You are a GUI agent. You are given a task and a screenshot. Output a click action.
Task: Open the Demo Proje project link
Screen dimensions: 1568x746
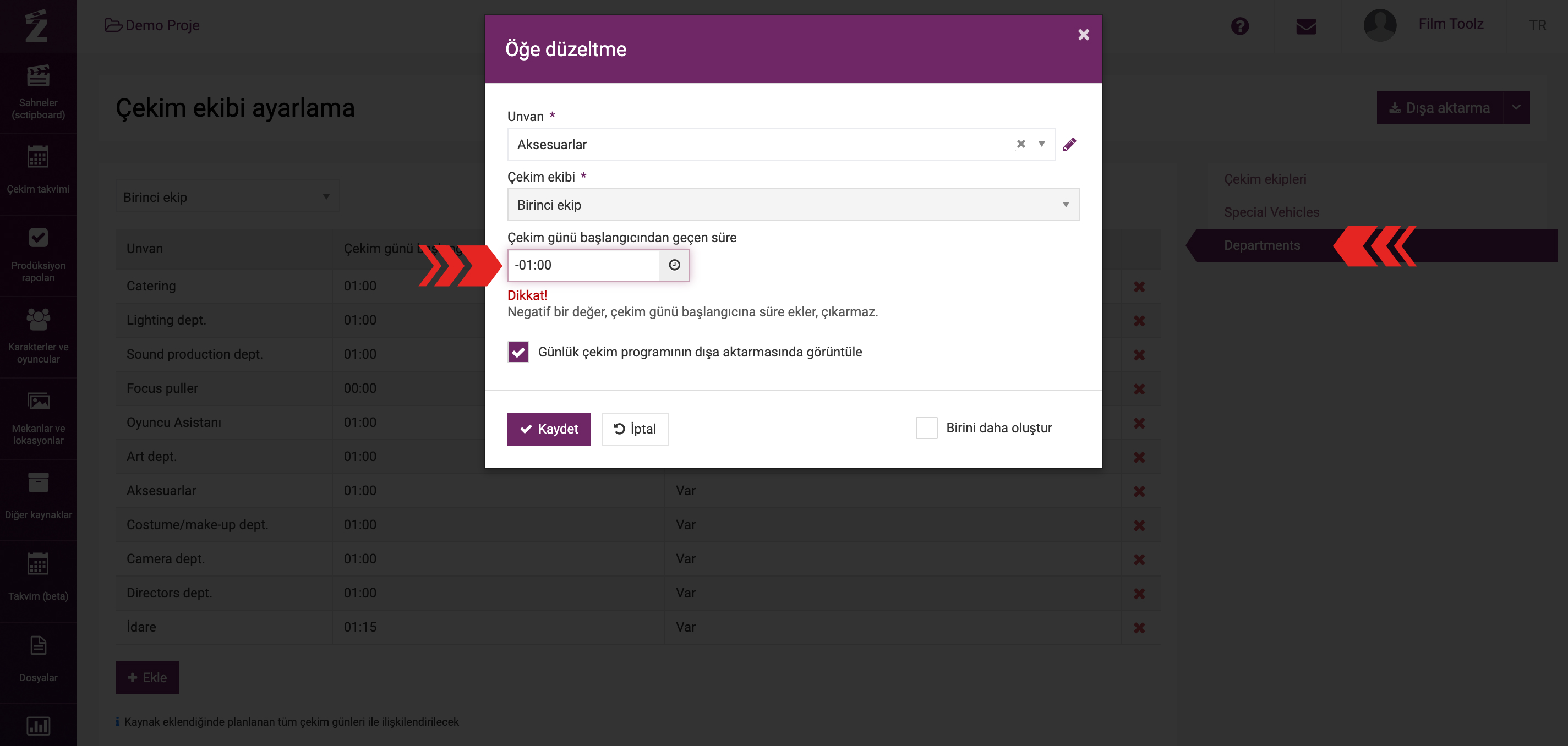pyautogui.click(x=152, y=25)
